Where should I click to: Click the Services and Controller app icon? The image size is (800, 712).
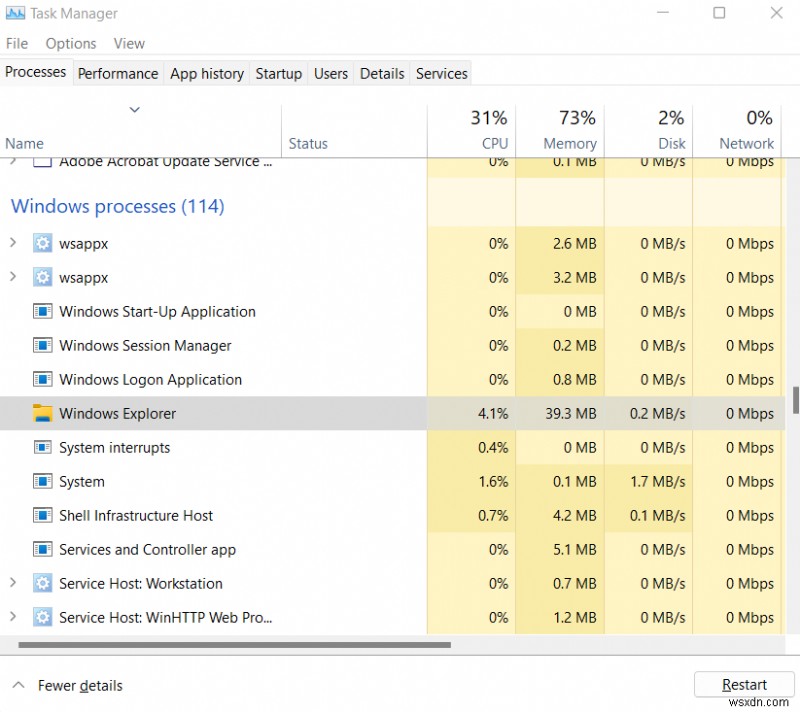pyautogui.click(x=42, y=549)
